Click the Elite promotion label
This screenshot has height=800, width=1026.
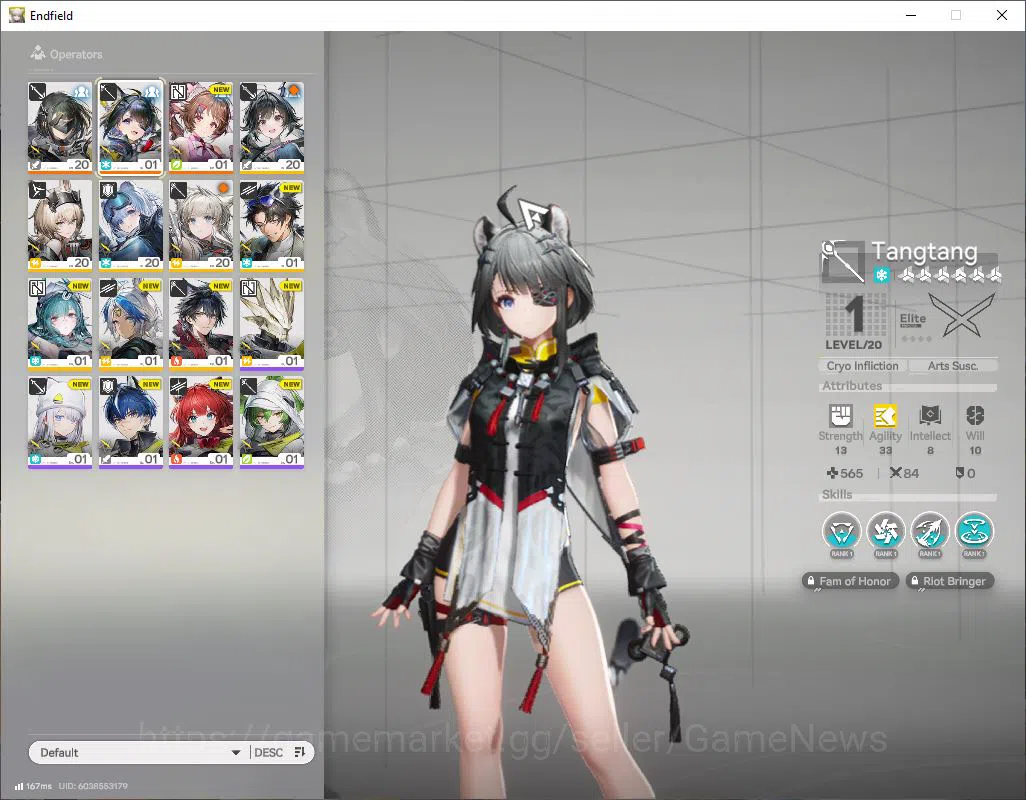(x=913, y=319)
